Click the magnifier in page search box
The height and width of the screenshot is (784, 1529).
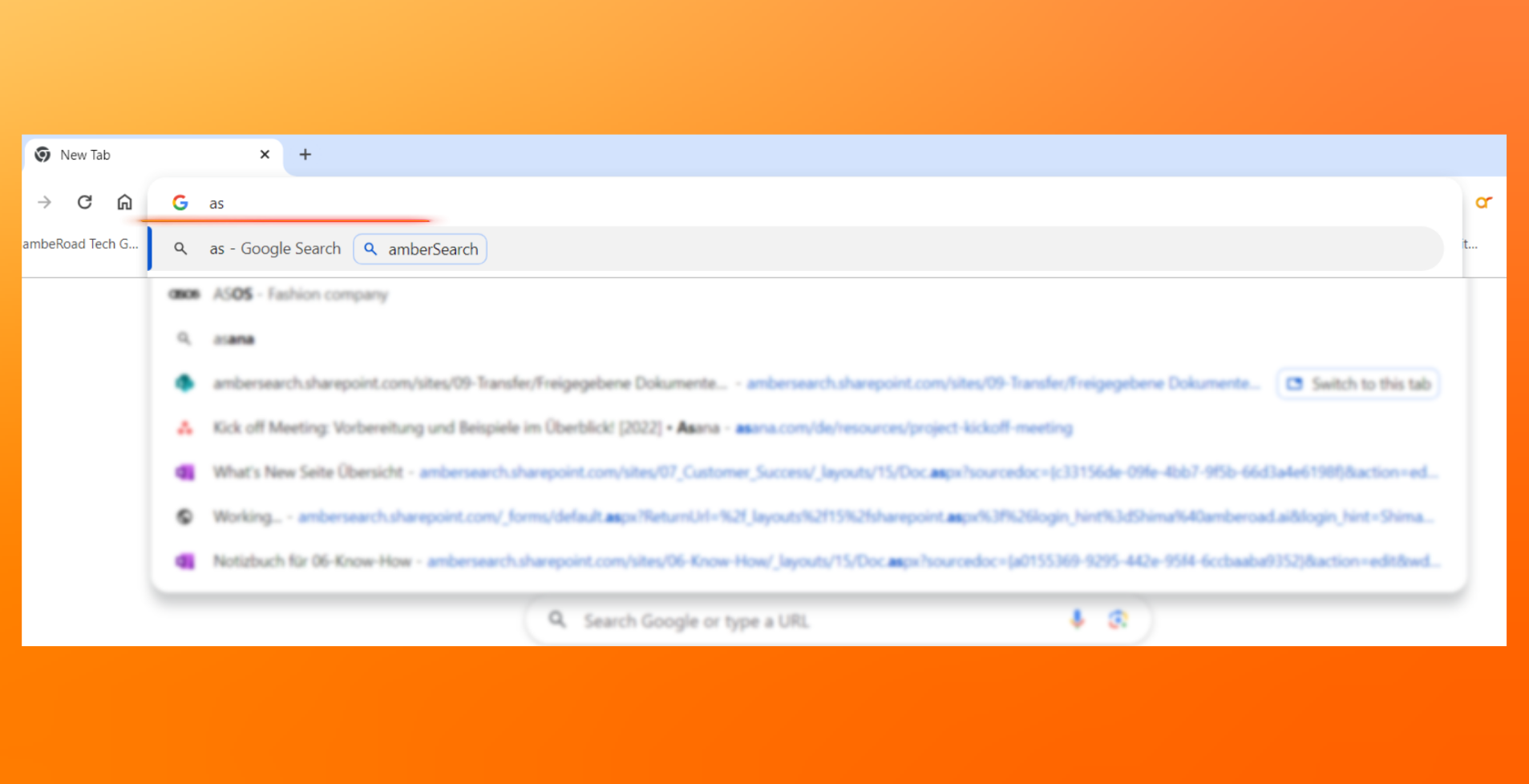coord(557,620)
